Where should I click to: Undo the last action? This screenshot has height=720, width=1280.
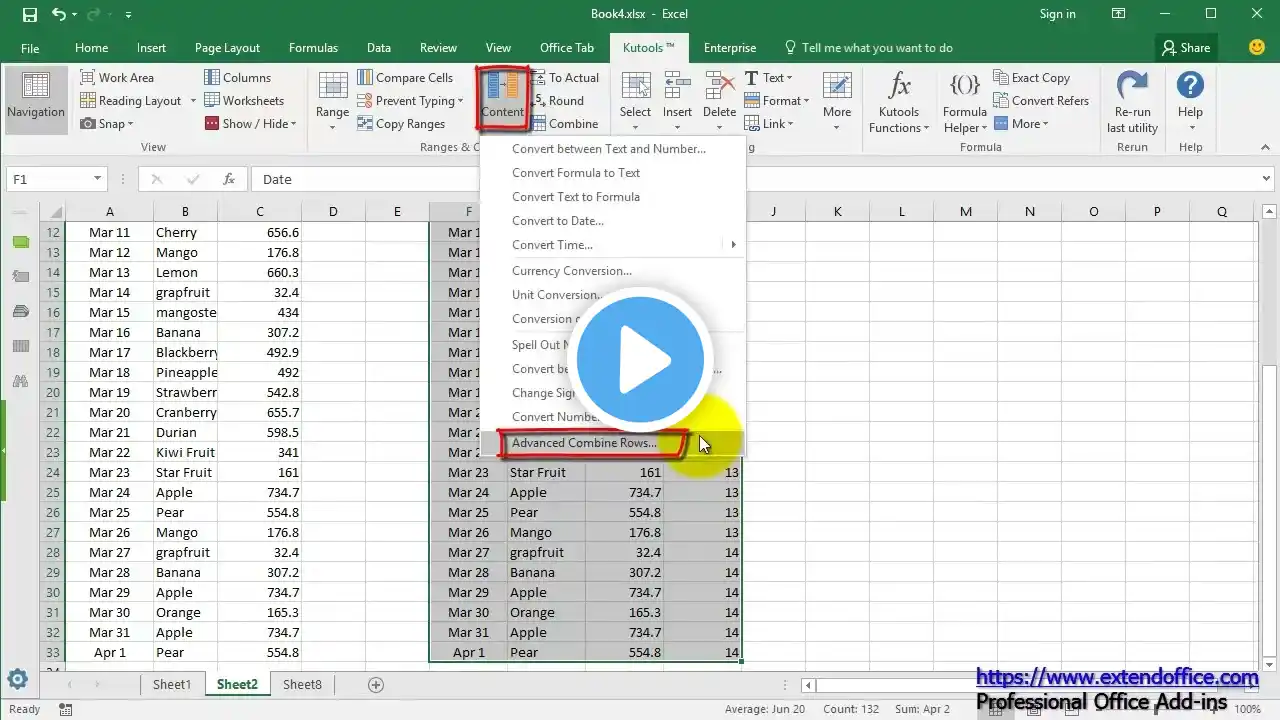(58, 14)
